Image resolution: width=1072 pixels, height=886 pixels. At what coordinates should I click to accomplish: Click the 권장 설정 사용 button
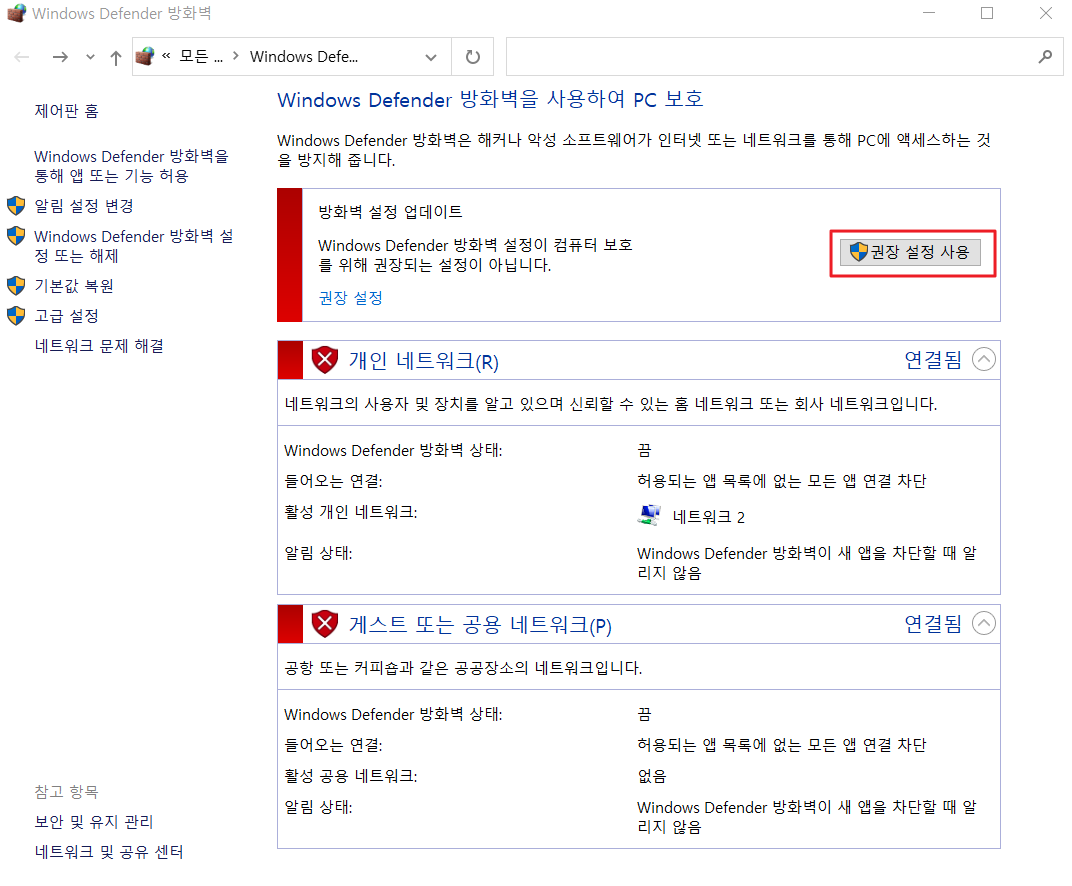point(910,252)
